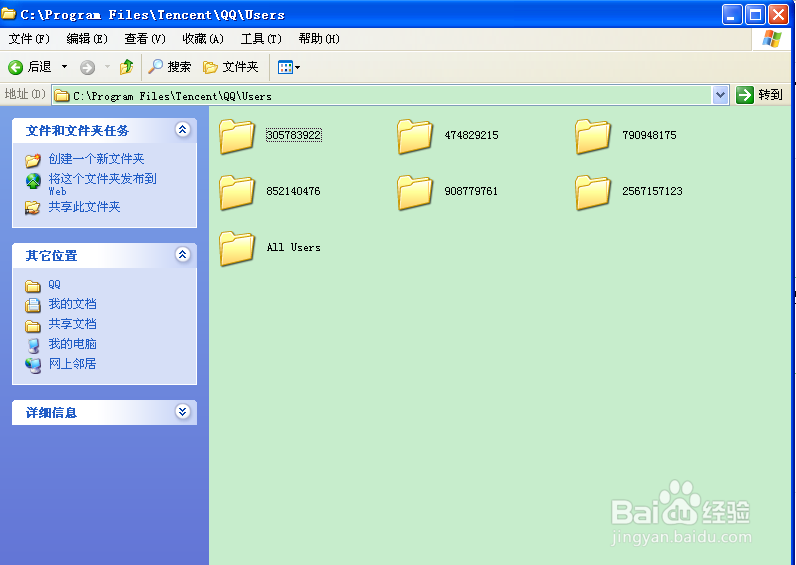Open the 工具(T) menu
This screenshot has width=796, height=565.
point(260,39)
